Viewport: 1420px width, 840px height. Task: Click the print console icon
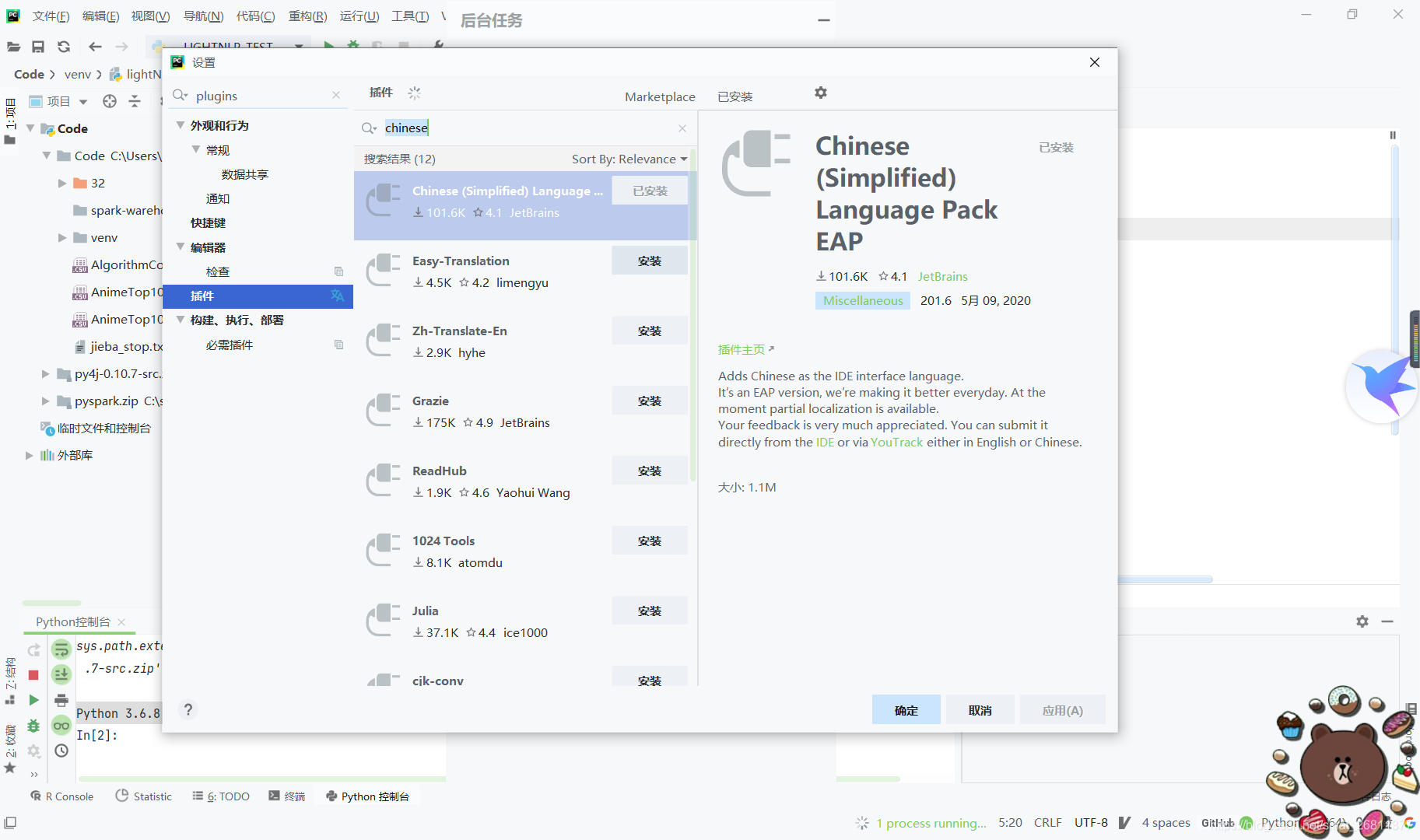pyautogui.click(x=61, y=700)
